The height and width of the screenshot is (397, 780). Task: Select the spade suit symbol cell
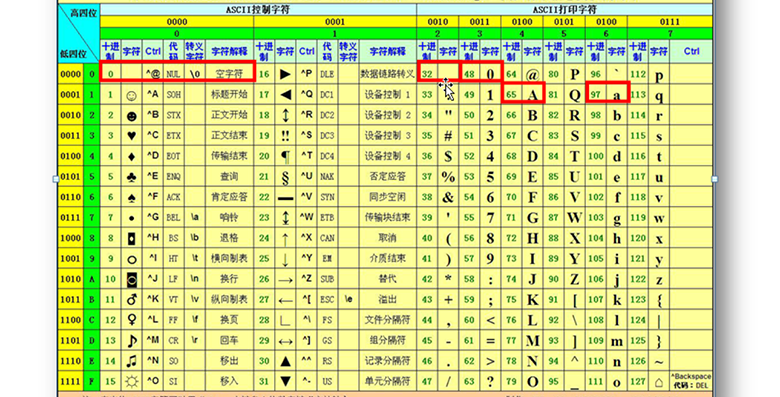pos(132,198)
